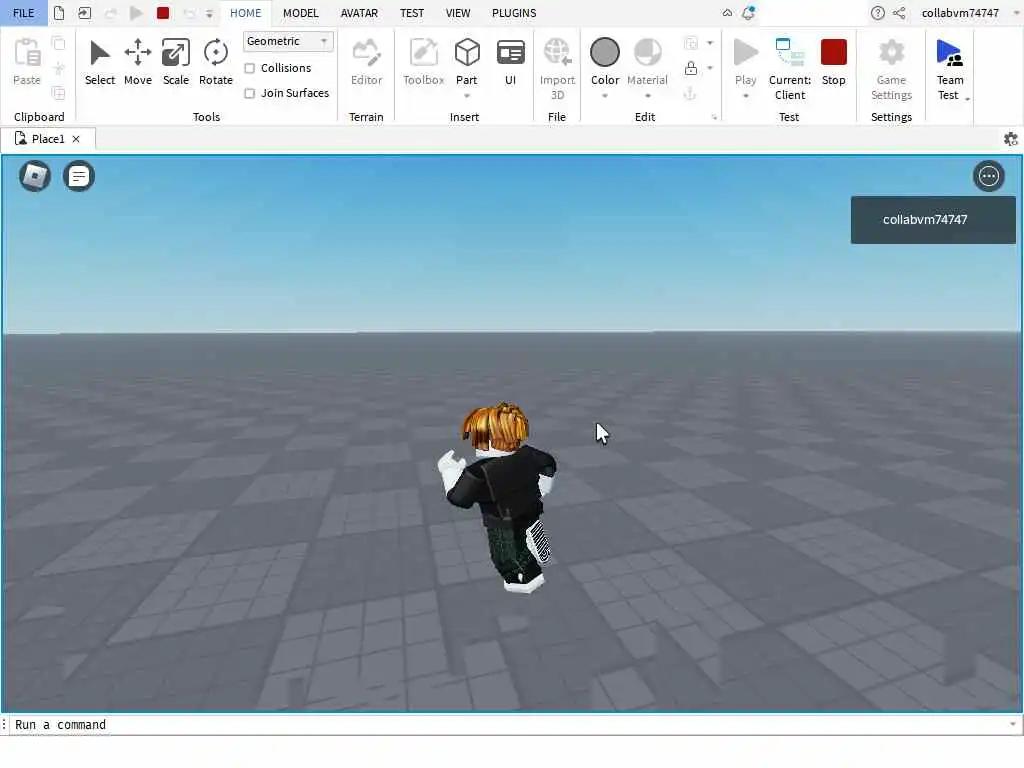Enable the Collisions checkbox
The image size is (1024, 768).
tap(249, 68)
